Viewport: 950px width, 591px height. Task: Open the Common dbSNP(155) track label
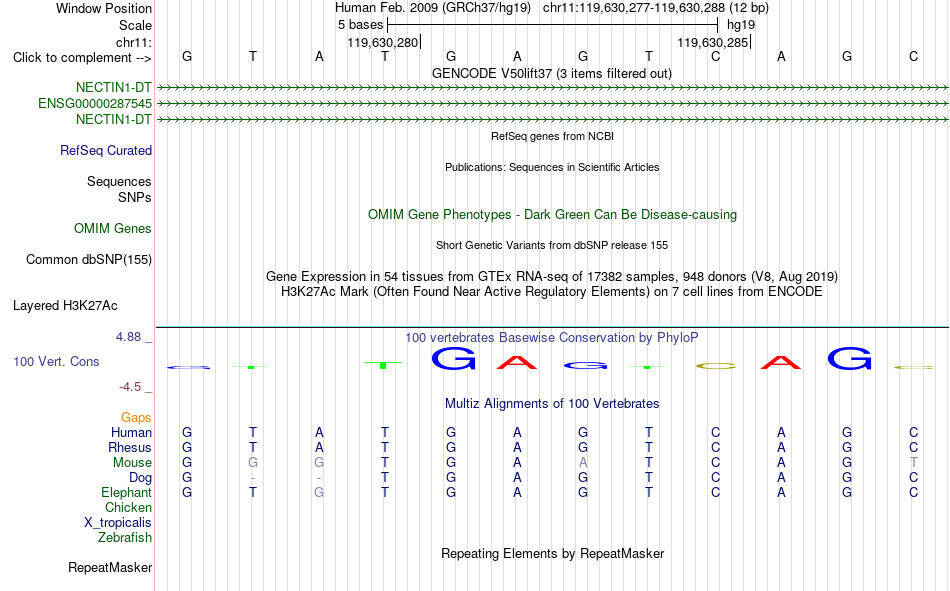point(89,259)
